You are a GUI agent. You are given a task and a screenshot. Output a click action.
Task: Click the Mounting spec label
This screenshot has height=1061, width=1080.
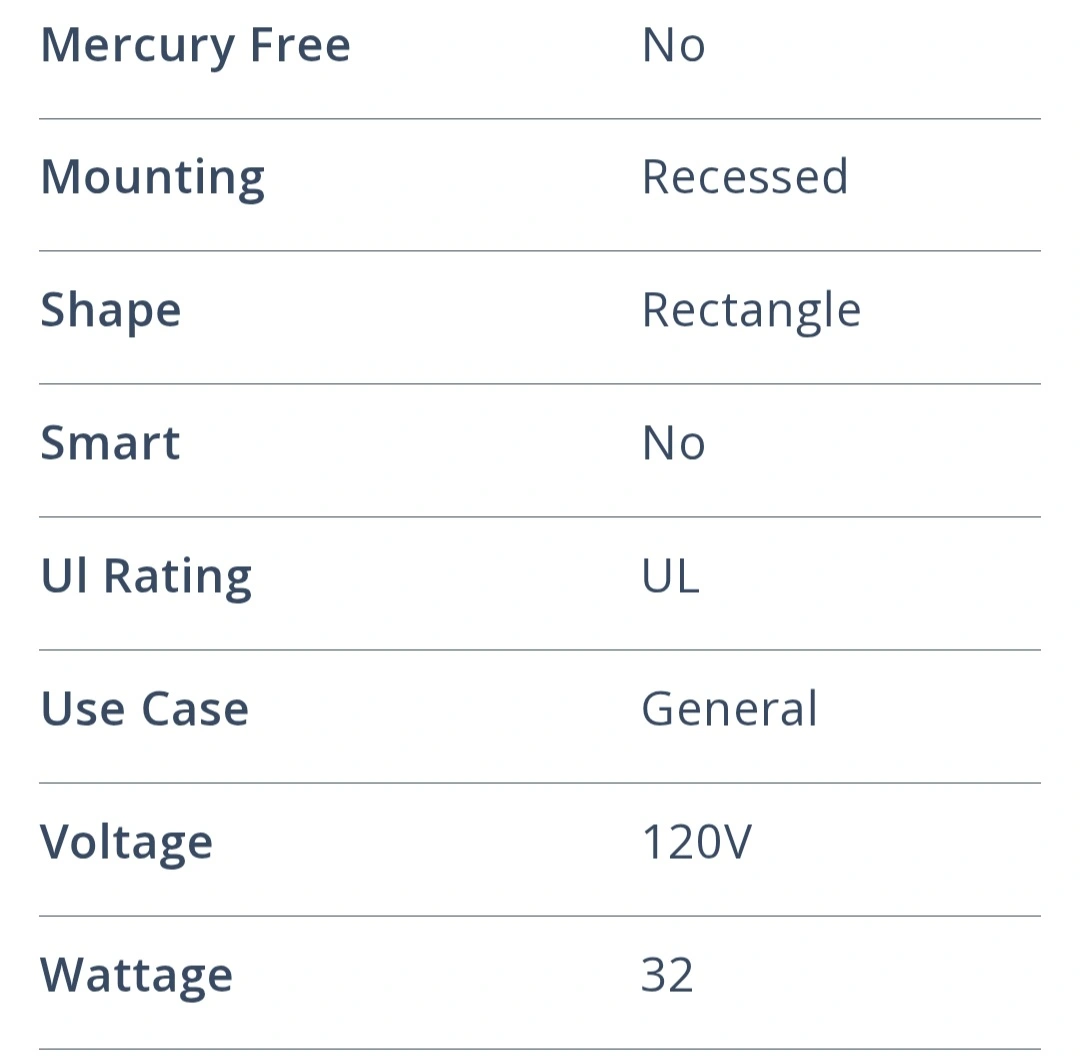pyautogui.click(x=152, y=178)
